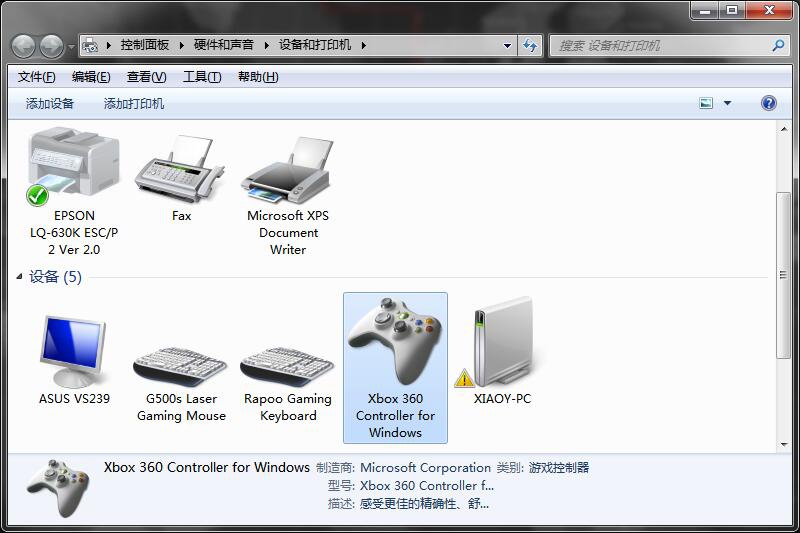Click scrollbar up arrow
Viewport: 800px width, 533px height.
pos(784,129)
